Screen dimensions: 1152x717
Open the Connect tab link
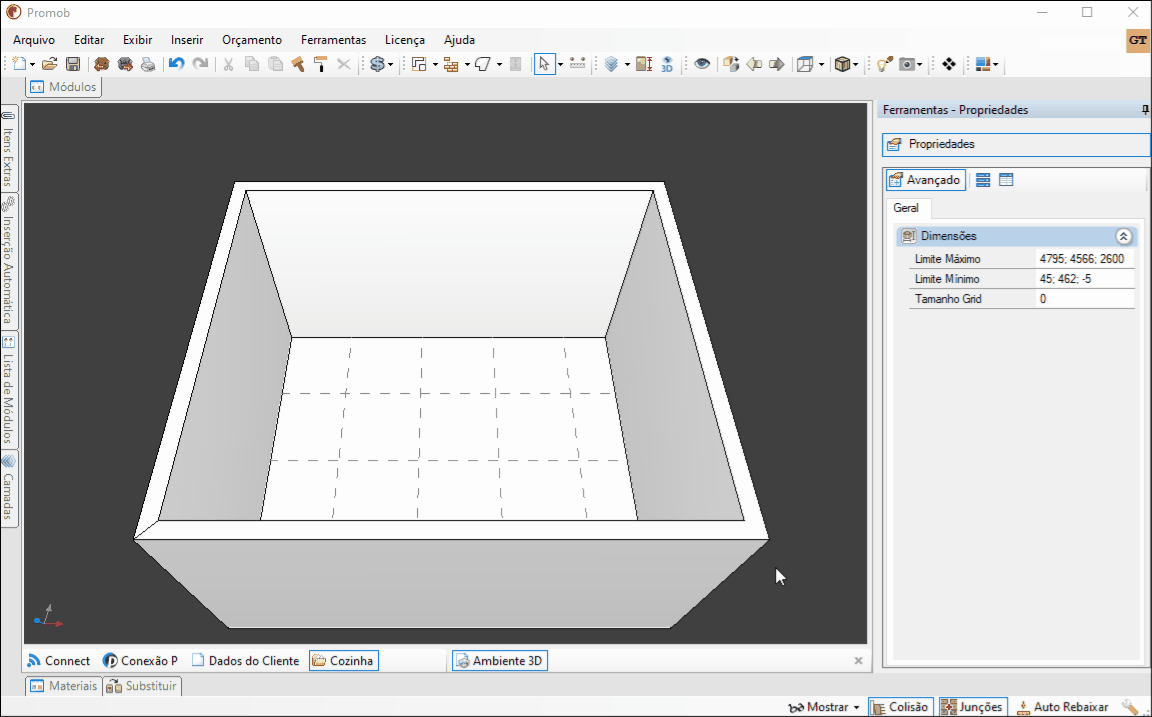[58, 660]
